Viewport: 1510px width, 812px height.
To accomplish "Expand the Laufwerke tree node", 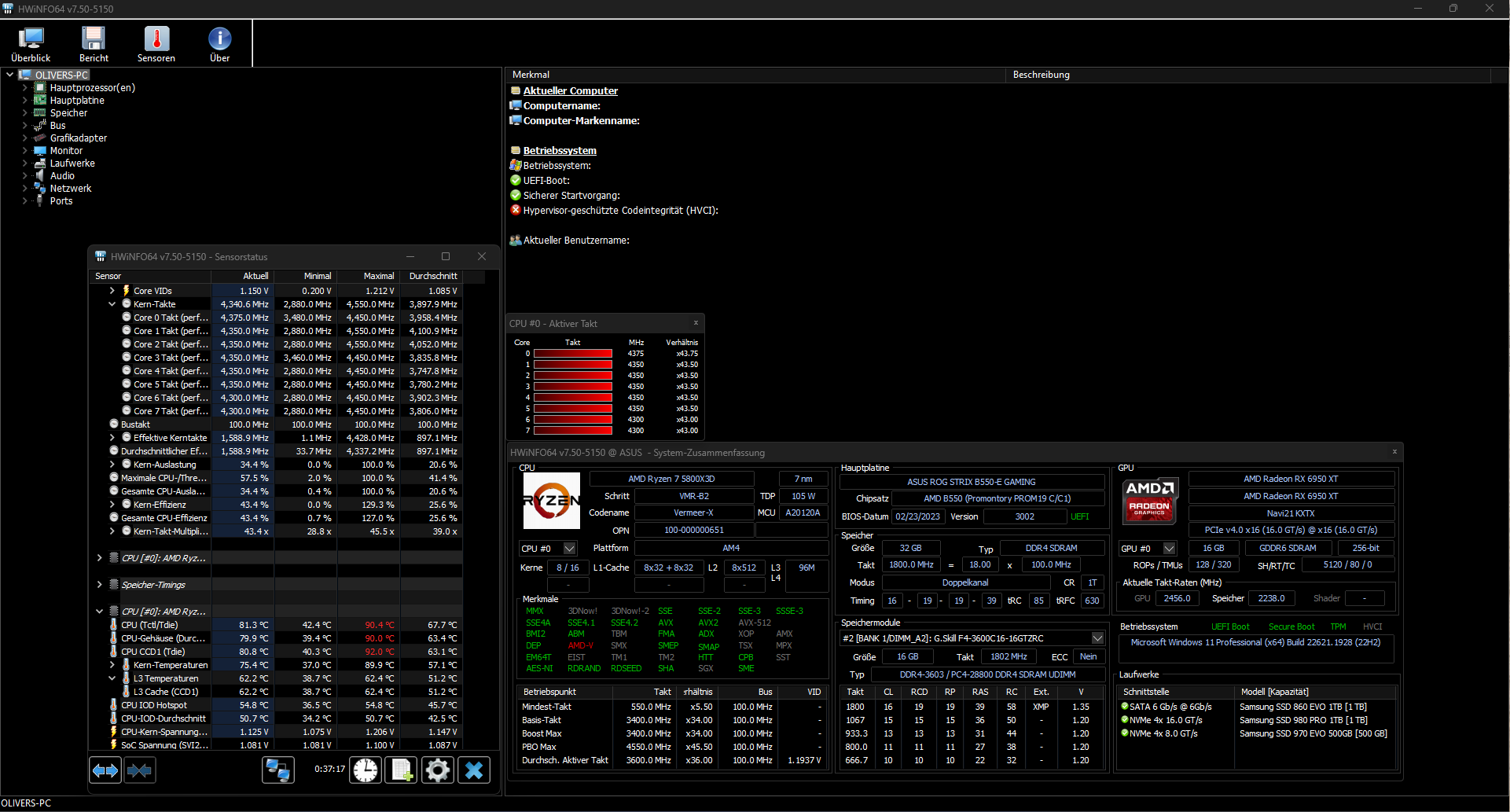I will point(24,164).
